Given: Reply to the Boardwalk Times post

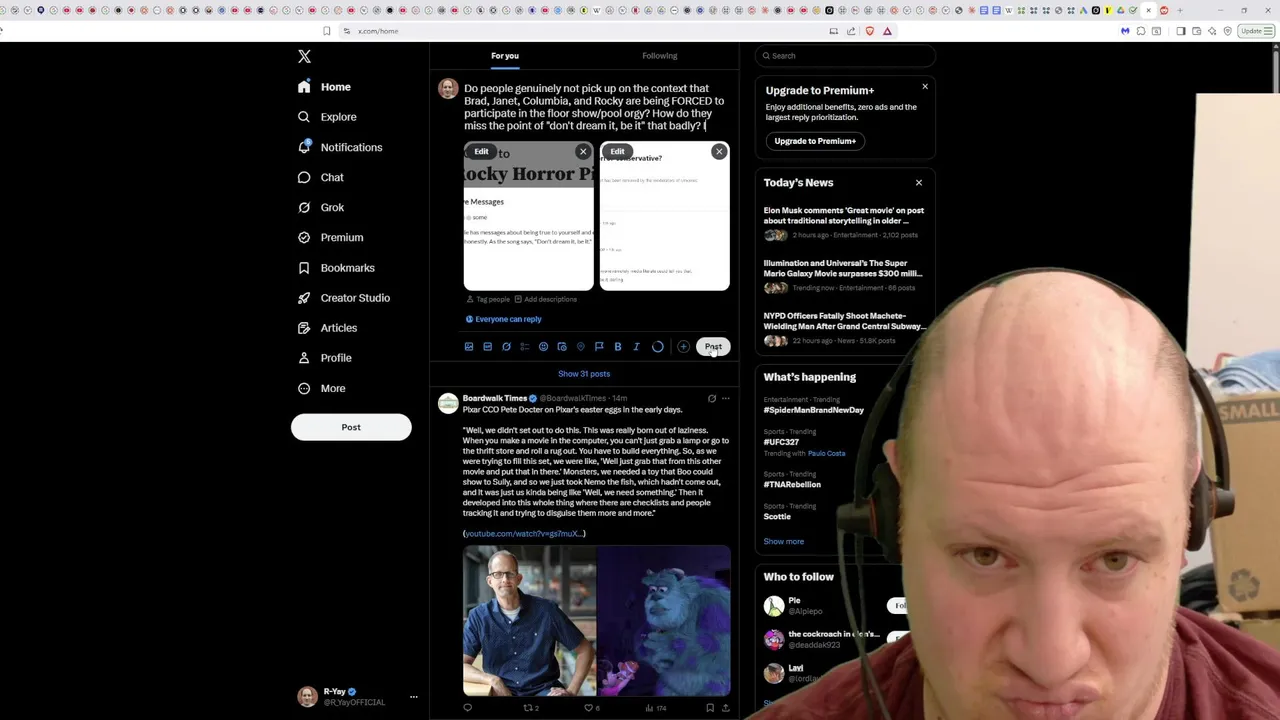Looking at the screenshot, I should (x=467, y=708).
